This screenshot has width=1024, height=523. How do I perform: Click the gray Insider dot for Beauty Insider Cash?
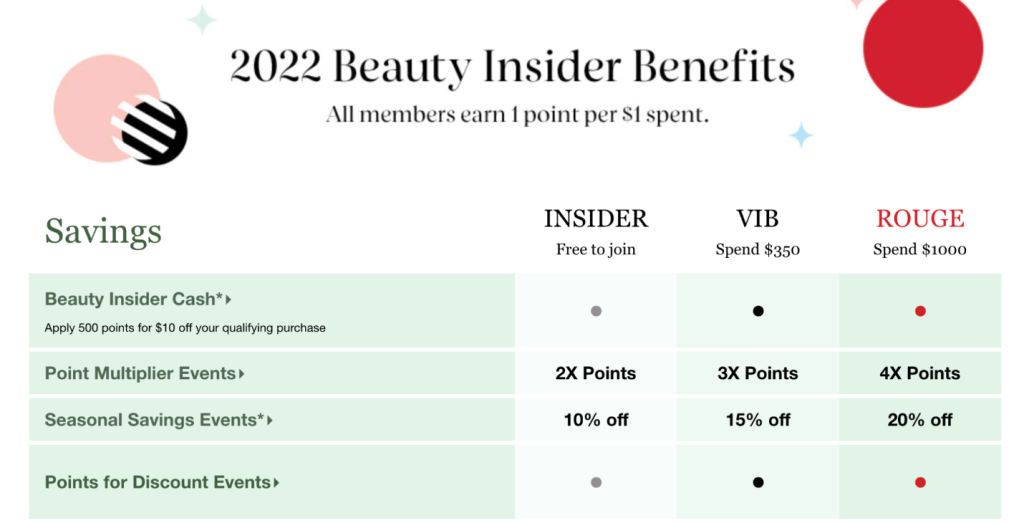(x=596, y=311)
